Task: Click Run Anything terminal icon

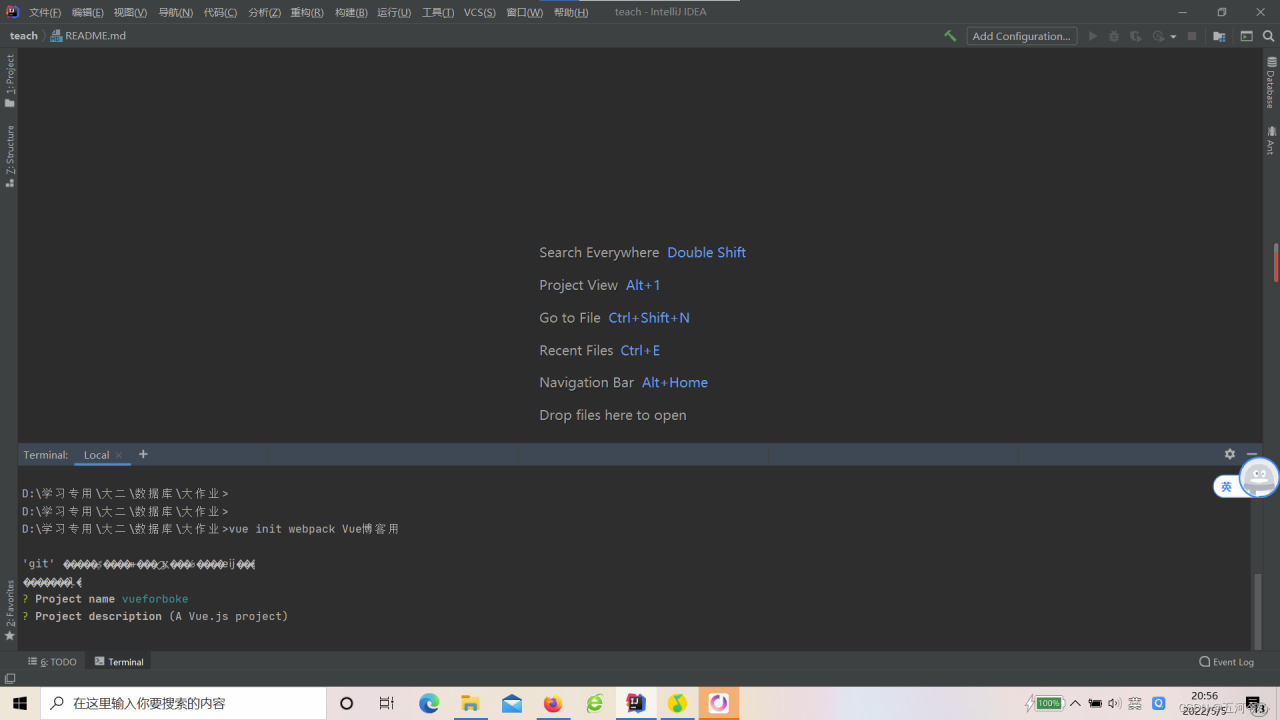Action: tap(1246, 36)
